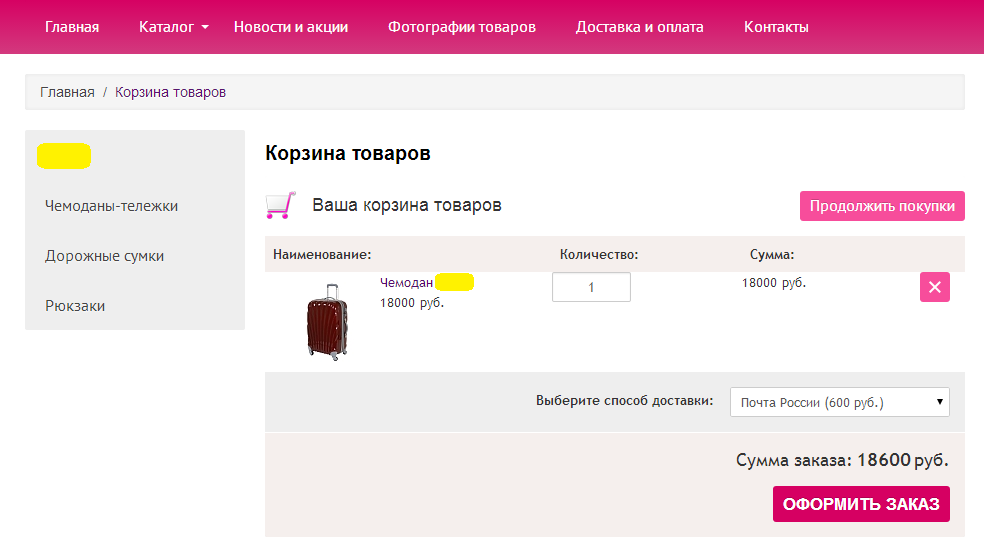Click the shopping cart icon

click(280, 205)
